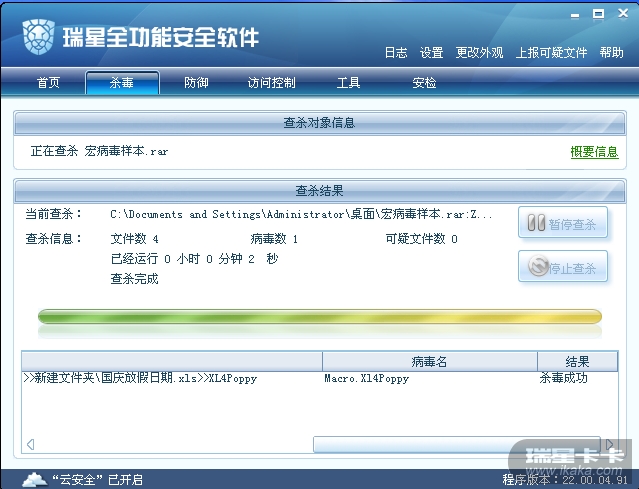Screen dimensions: 639x489
Task: Click the 病毒名 column header
Action: (x=430, y=361)
